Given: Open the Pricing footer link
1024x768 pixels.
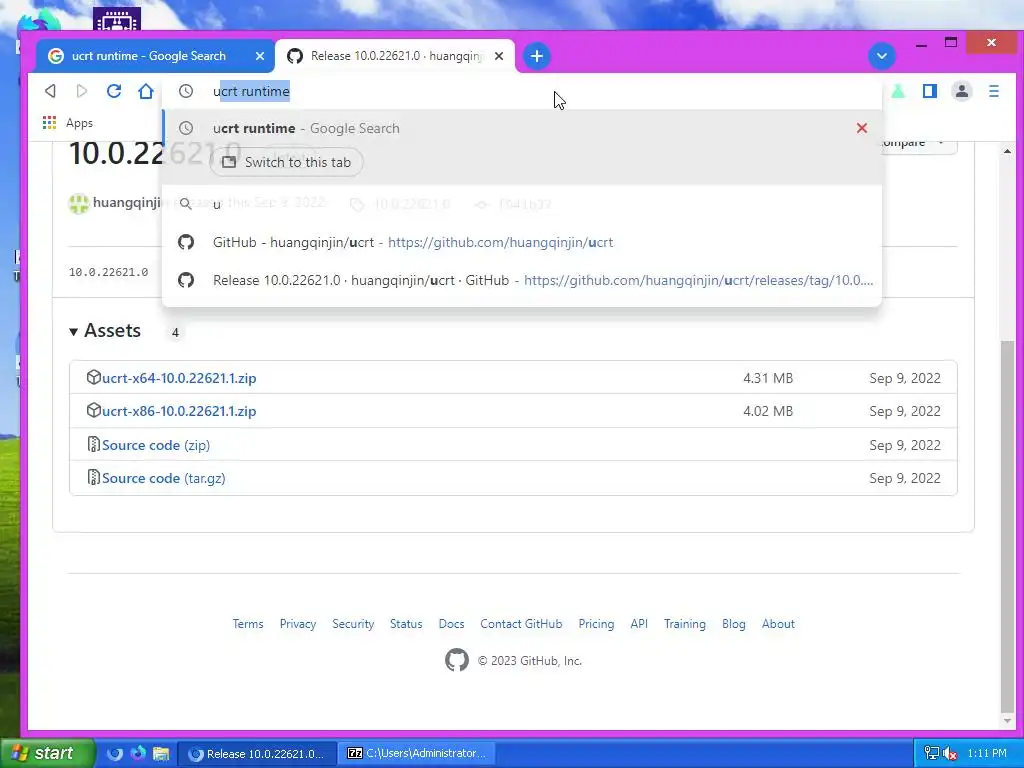Looking at the screenshot, I should tap(596, 624).
